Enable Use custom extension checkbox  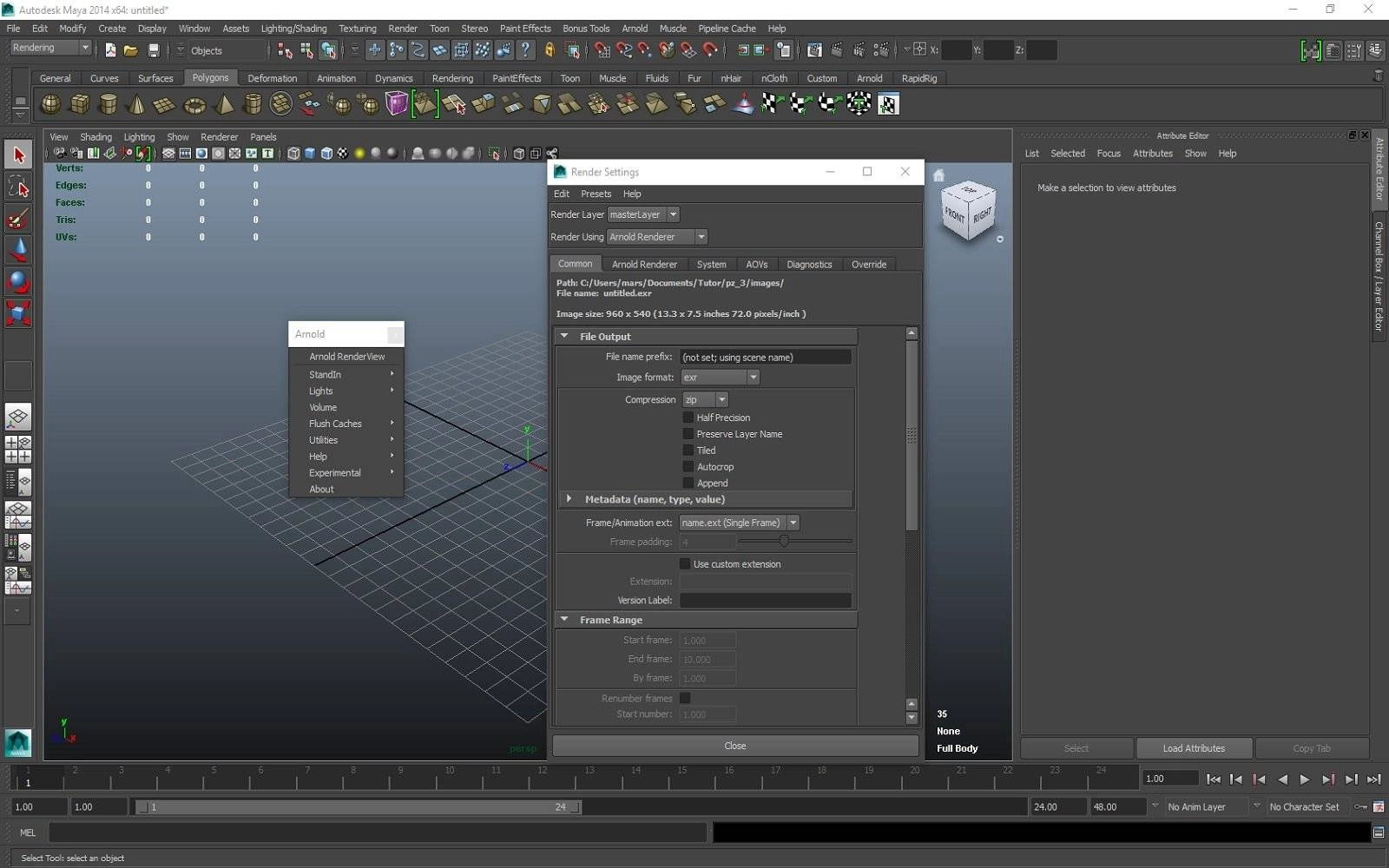685,564
